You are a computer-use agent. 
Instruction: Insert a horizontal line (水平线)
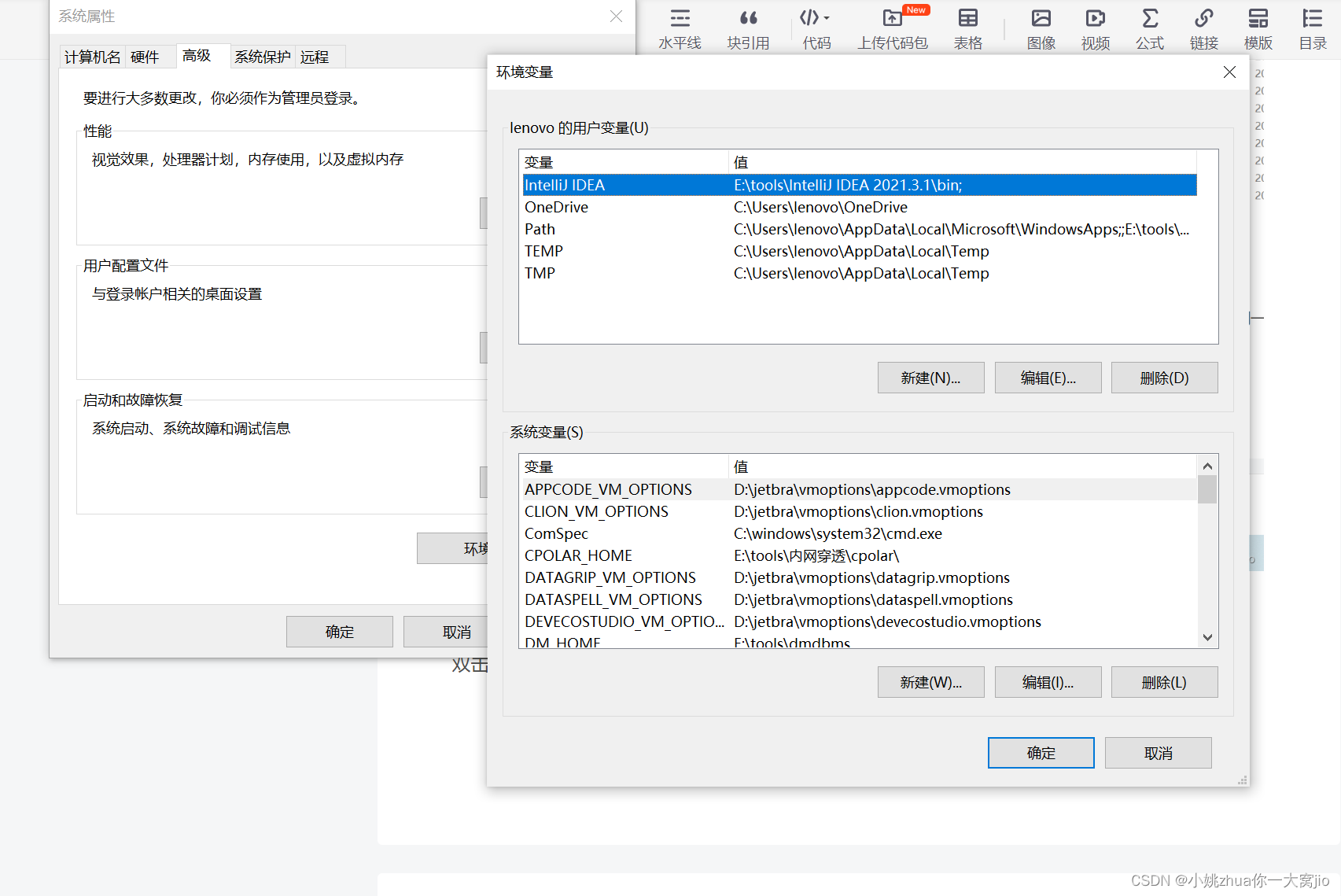click(680, 28)
